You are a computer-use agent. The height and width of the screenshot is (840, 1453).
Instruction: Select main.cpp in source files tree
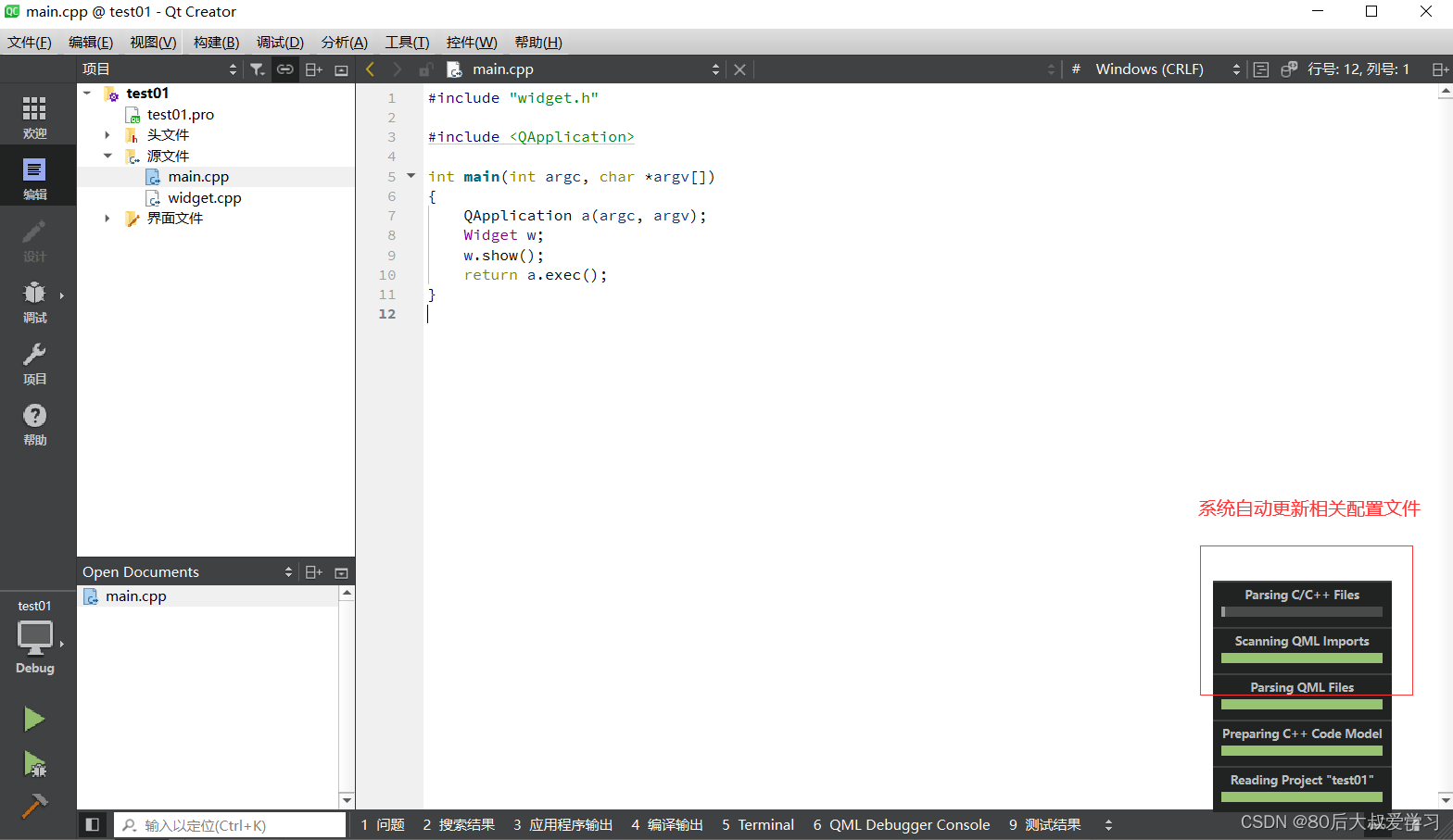pyautogui.click(x=197, y=177)
